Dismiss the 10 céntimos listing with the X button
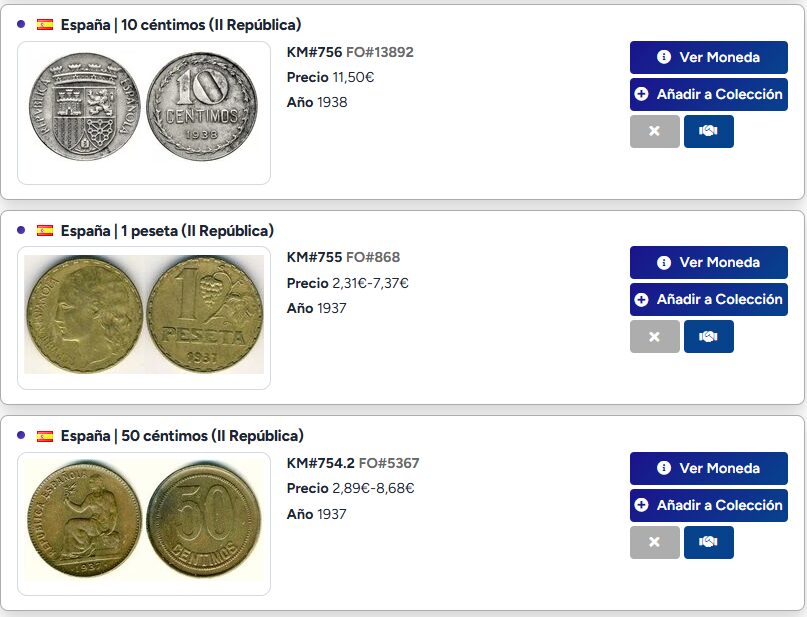Viewport: 807px width, 617px height. tap(655, 131)
